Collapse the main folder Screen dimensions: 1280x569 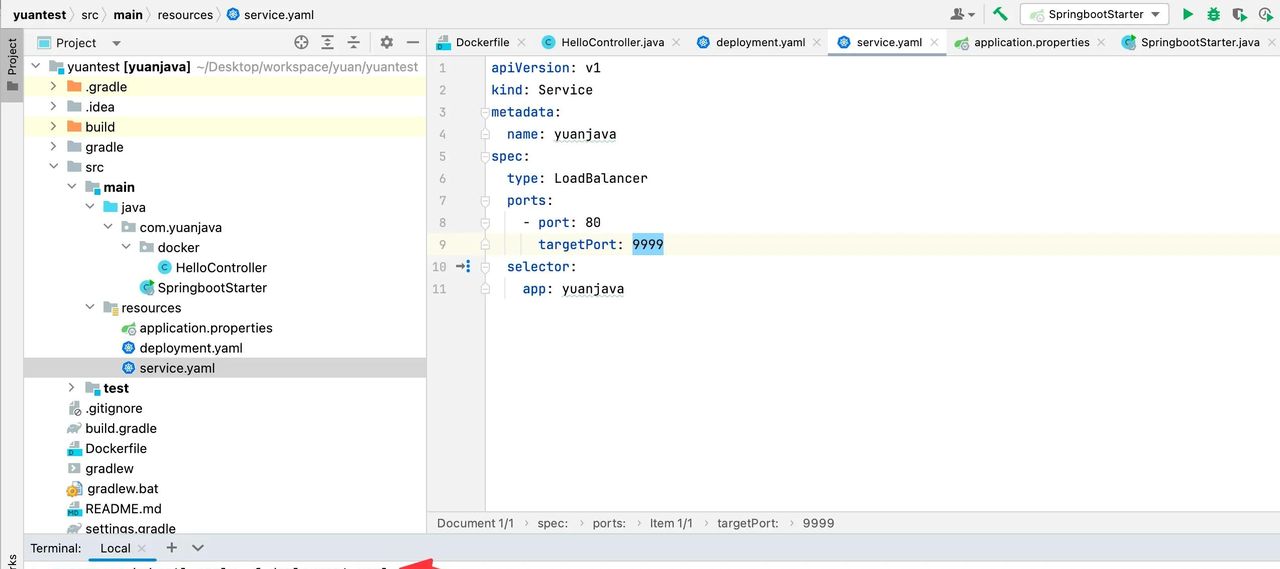click(x=72, y=187)
